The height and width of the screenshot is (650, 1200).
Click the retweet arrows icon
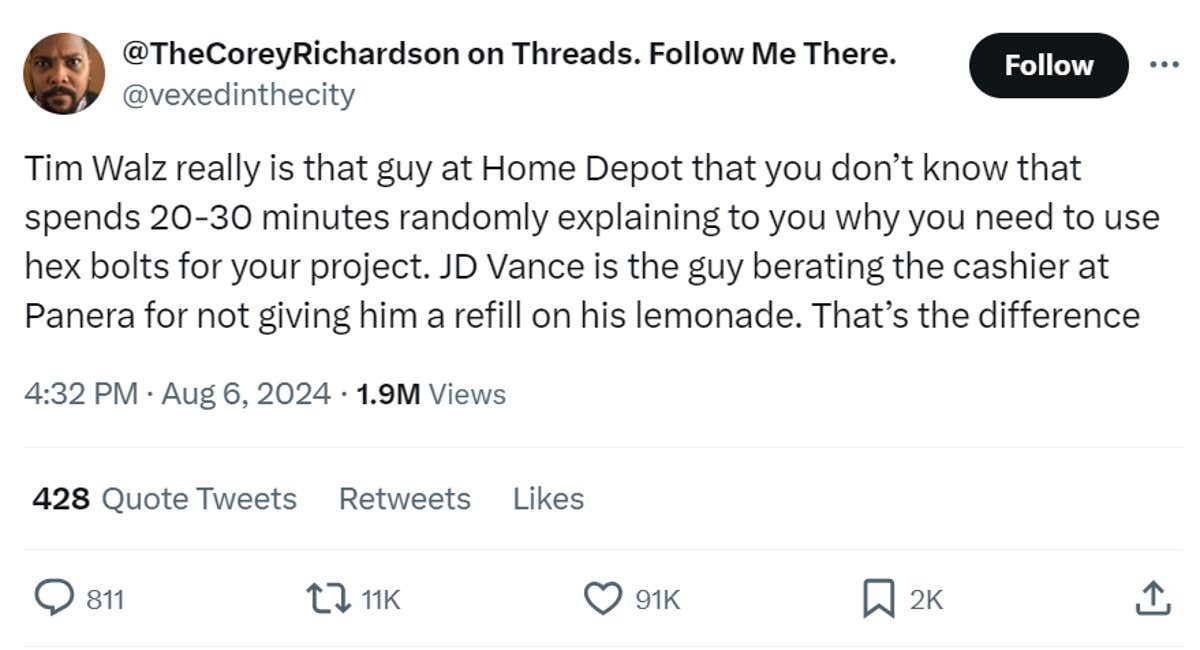[330, 598]
